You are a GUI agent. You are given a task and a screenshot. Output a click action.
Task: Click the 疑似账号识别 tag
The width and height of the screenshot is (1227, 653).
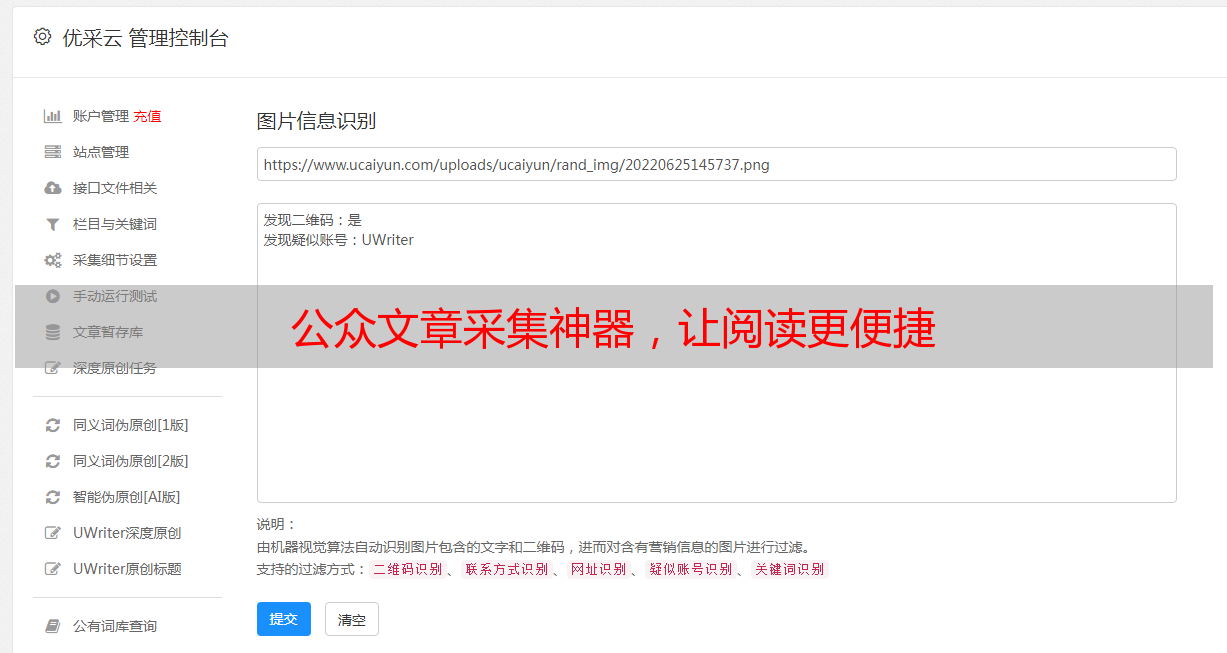(691, 569)
